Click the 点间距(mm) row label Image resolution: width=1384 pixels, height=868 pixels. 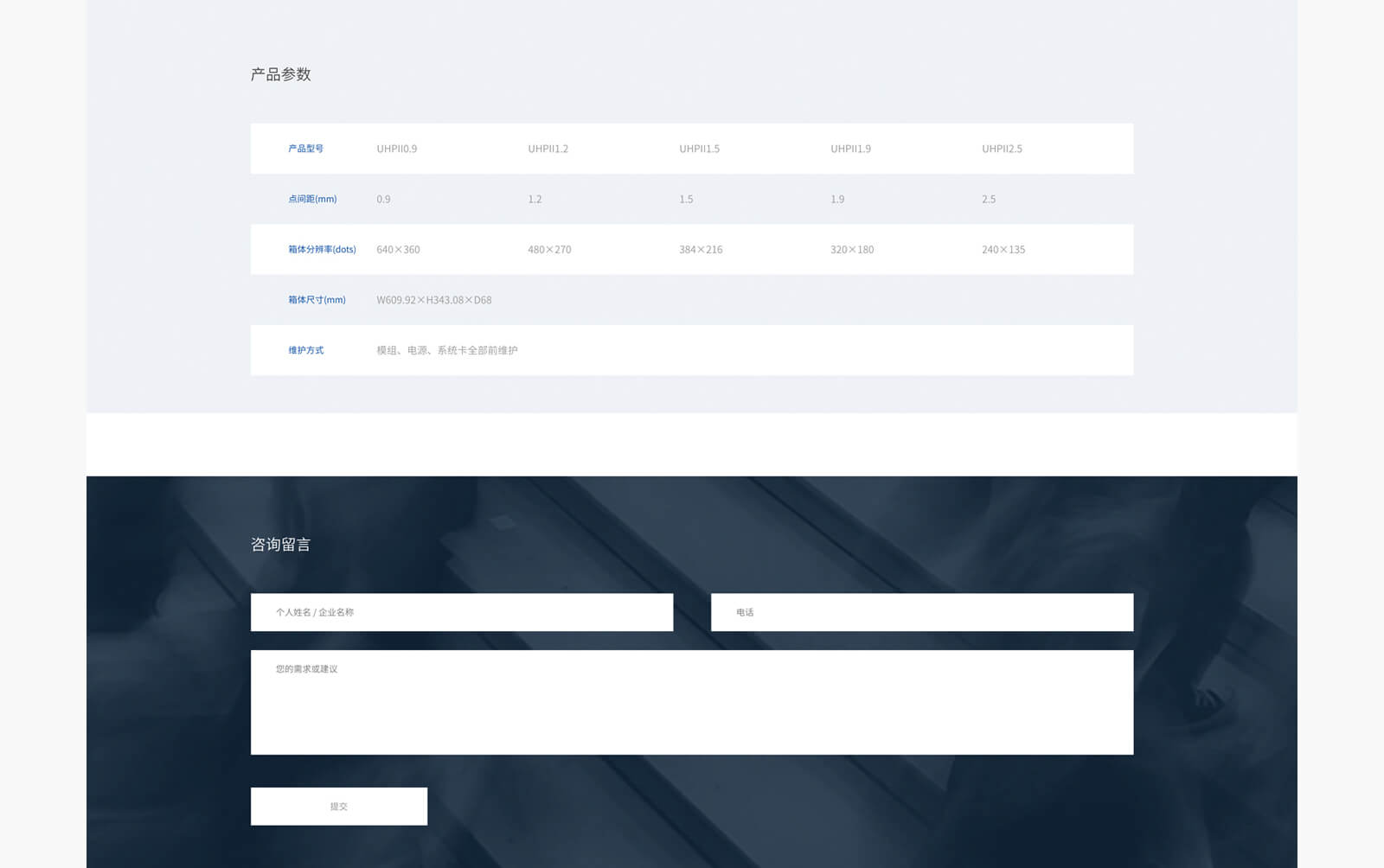click(312, 199)
